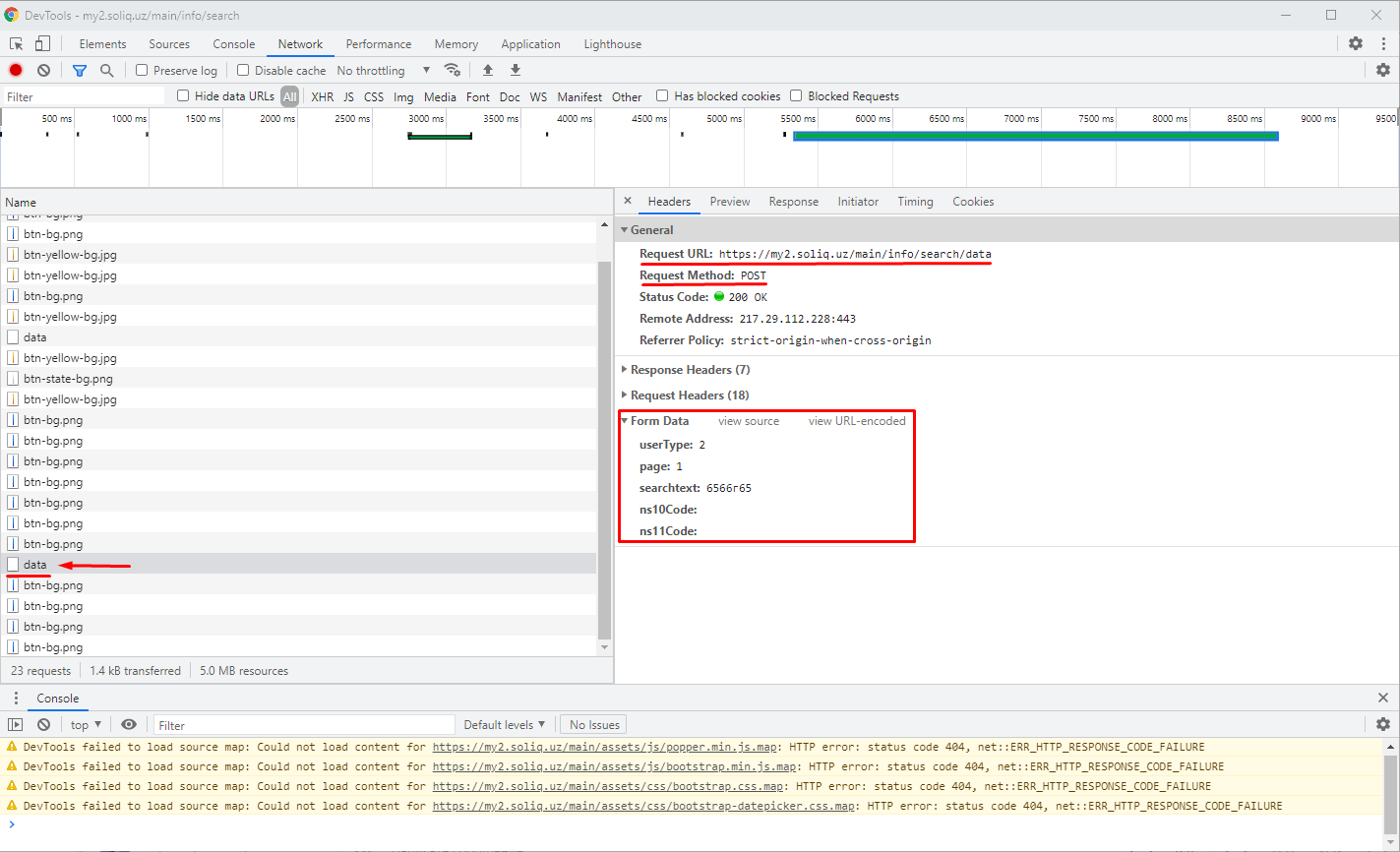Check Blocked Requests option

(x=796, y=95)
